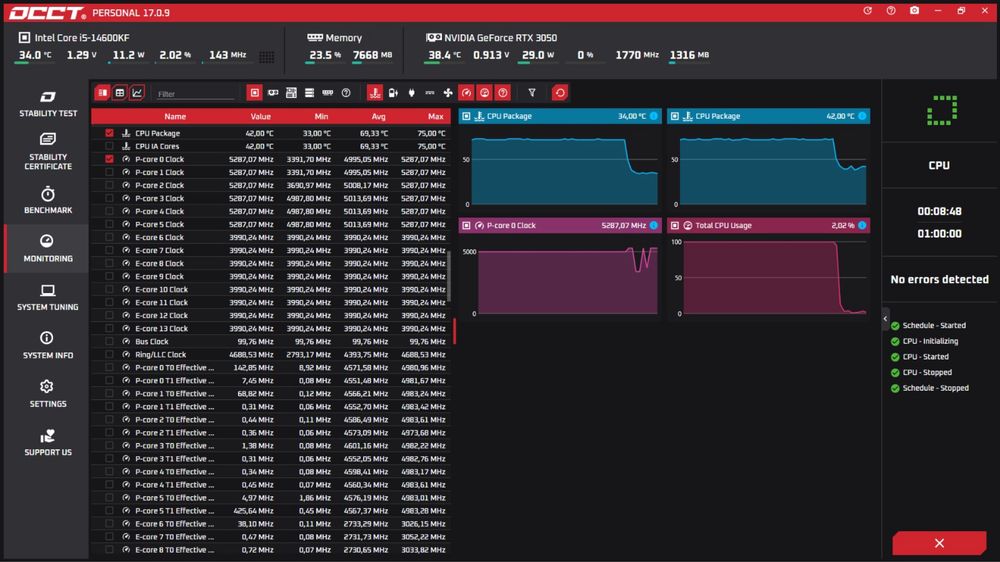Open the System Info section
The height and width of the screenshot is (562, 1000).
(48, 345)
